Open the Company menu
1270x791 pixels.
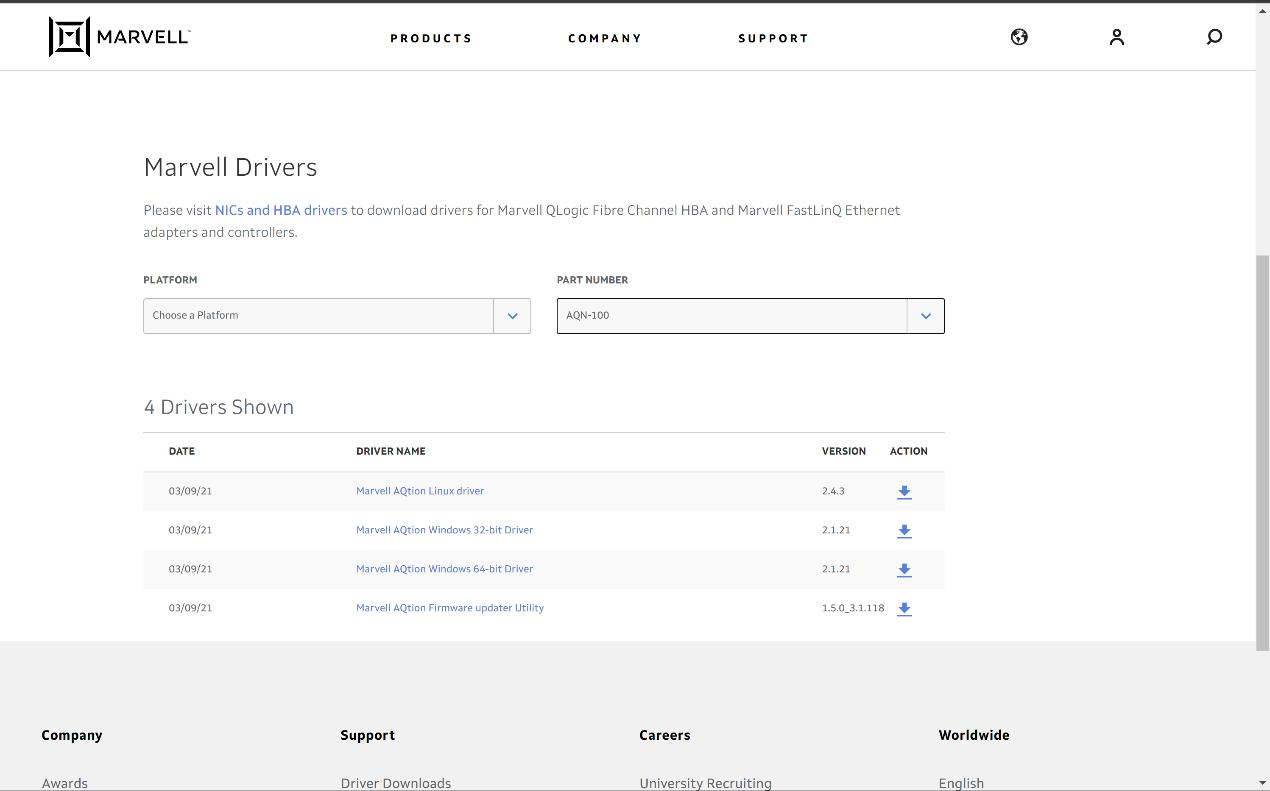pyautogui.click(x=605, y=38)
